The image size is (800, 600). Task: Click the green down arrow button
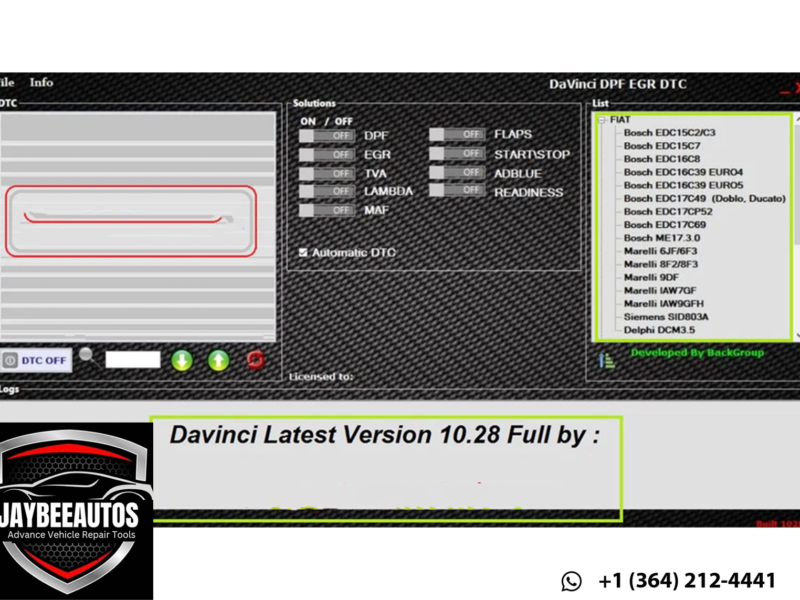[181, 360]
